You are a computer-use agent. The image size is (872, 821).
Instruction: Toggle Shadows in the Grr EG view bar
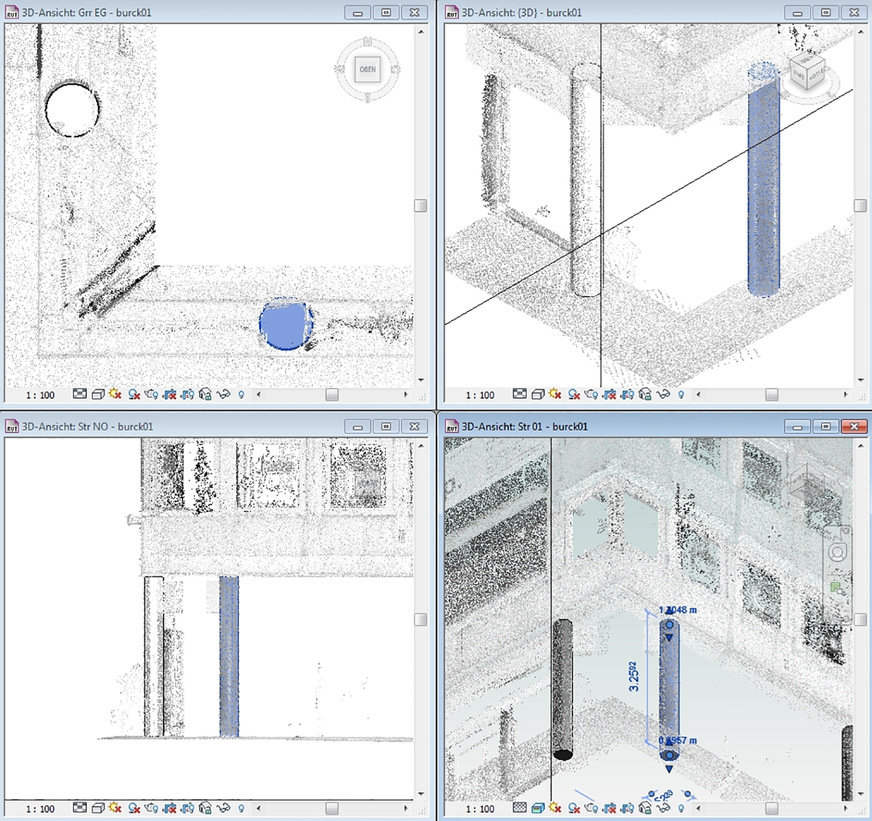(133, 394)
